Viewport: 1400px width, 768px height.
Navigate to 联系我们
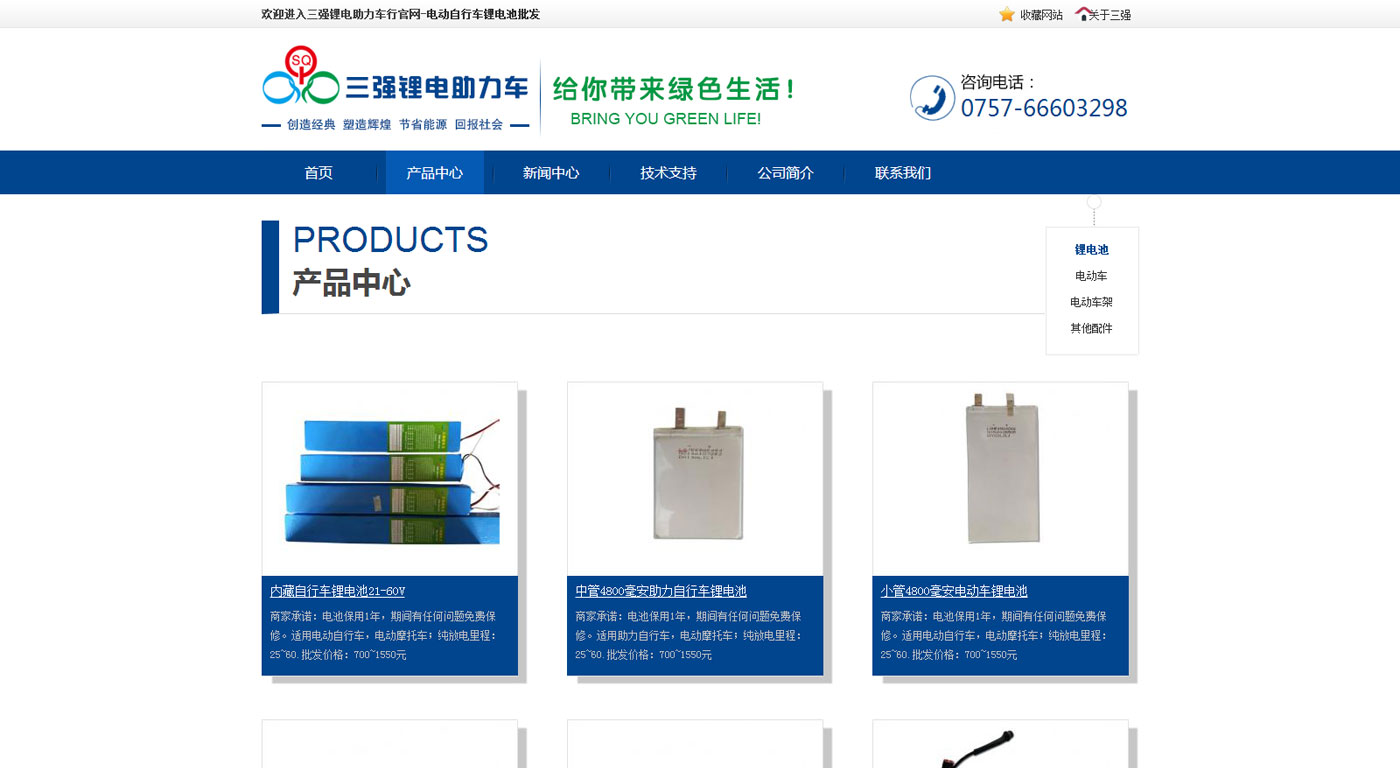[903, 173]
